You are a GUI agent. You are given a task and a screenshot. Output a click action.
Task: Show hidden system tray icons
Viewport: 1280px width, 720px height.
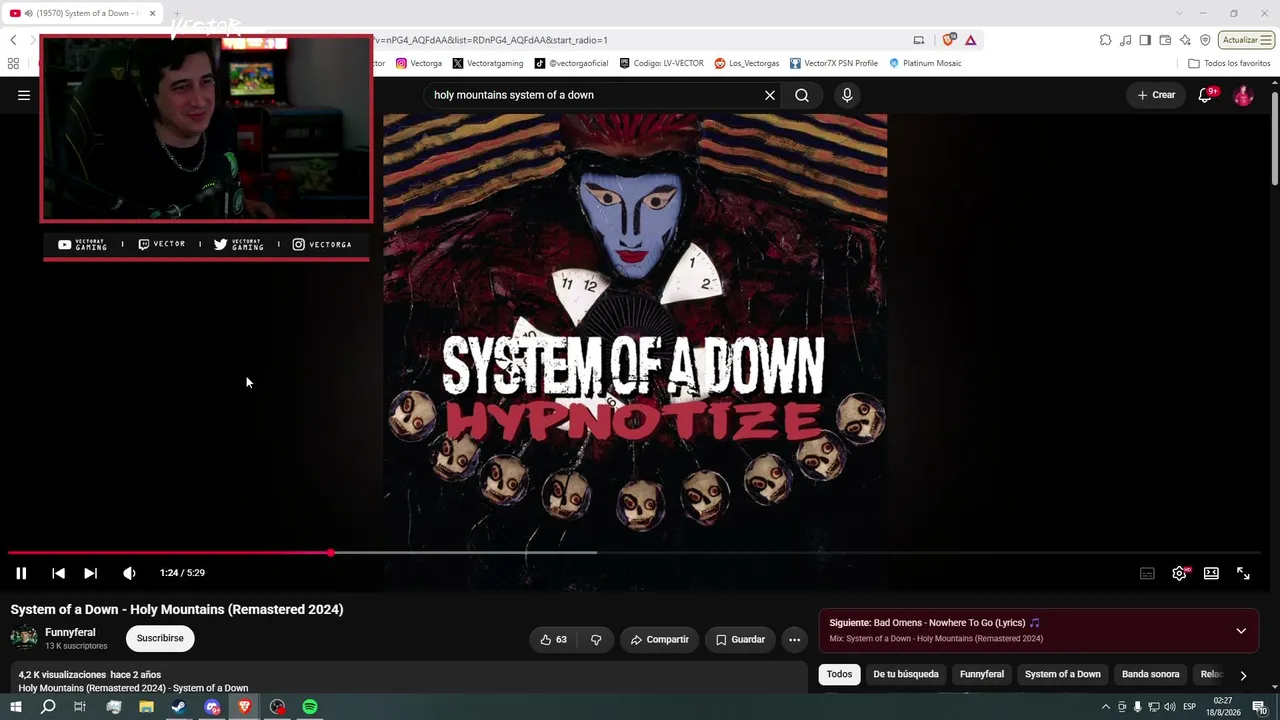point(1105,707)
